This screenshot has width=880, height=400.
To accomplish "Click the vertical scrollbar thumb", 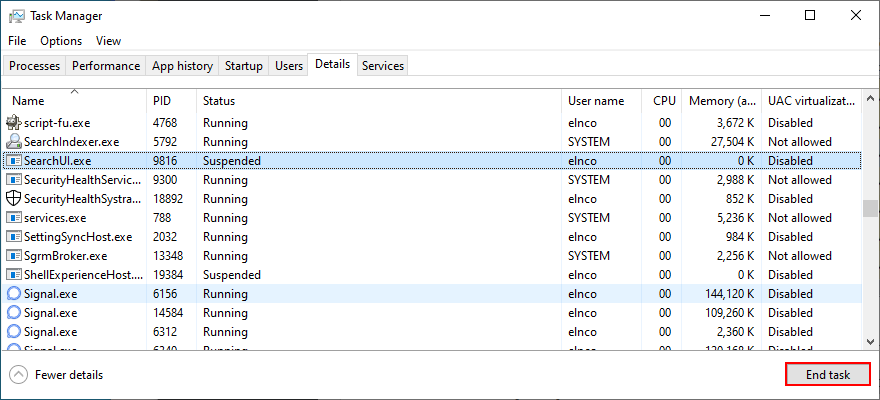I will pyautogui.click(x=869, y=208).
